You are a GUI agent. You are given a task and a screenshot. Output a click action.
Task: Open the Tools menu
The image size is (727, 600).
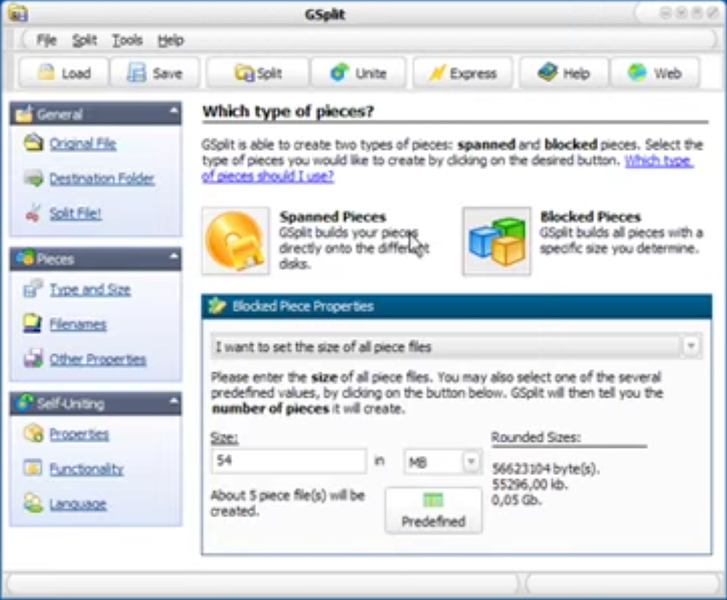point(127,40)
